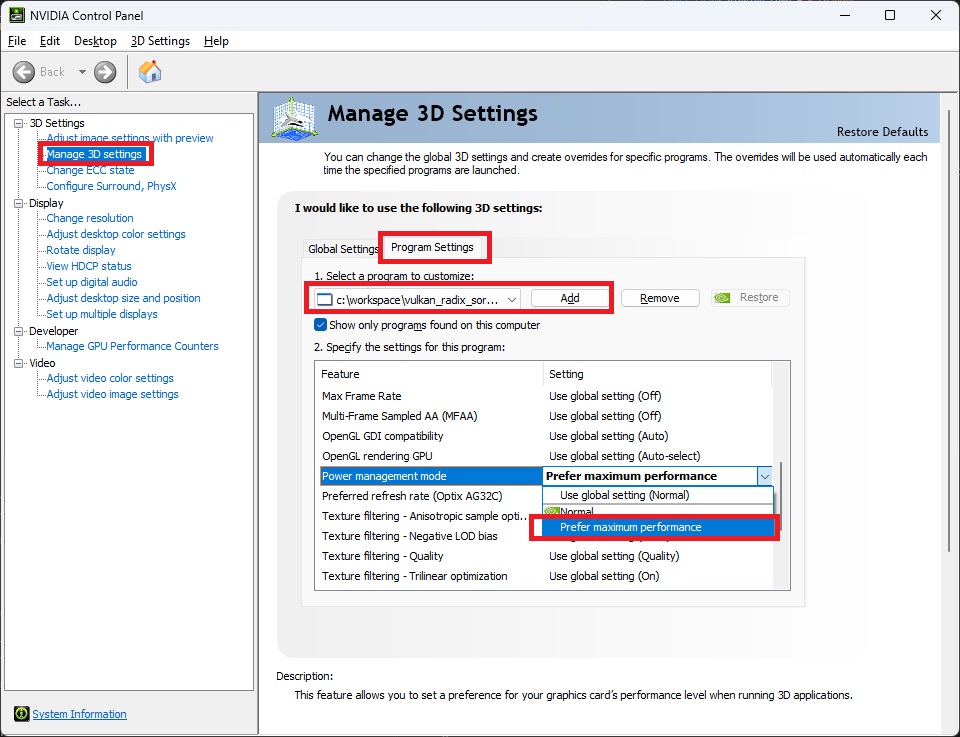Open Adjust desktop color settings
Image resolution: width=960 pixels, height=737 pixels.
click(116, 234)
